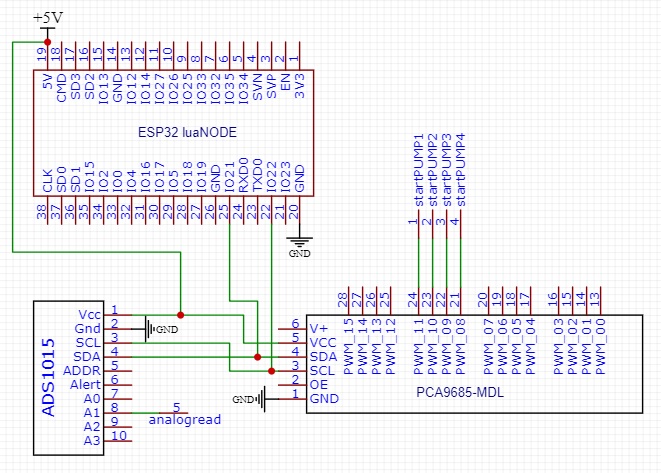Select the PWM_03 pin label

(558, 347)
